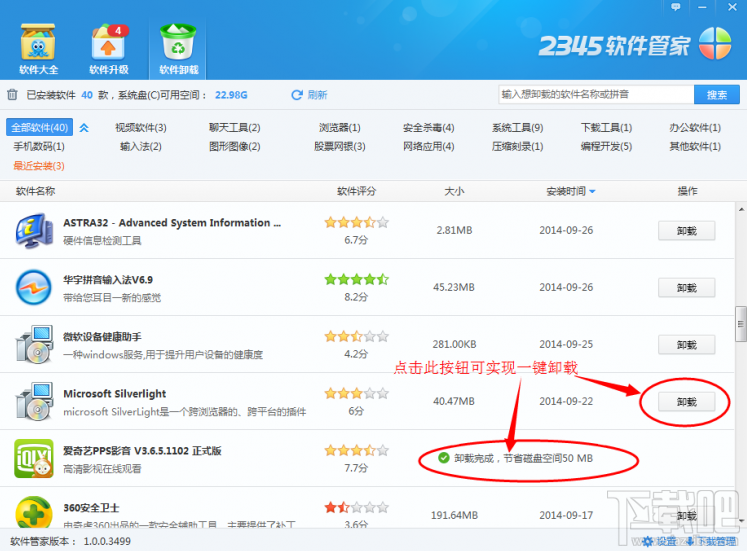Select the 软件卸载 recycle bin icon

point(178,49)
